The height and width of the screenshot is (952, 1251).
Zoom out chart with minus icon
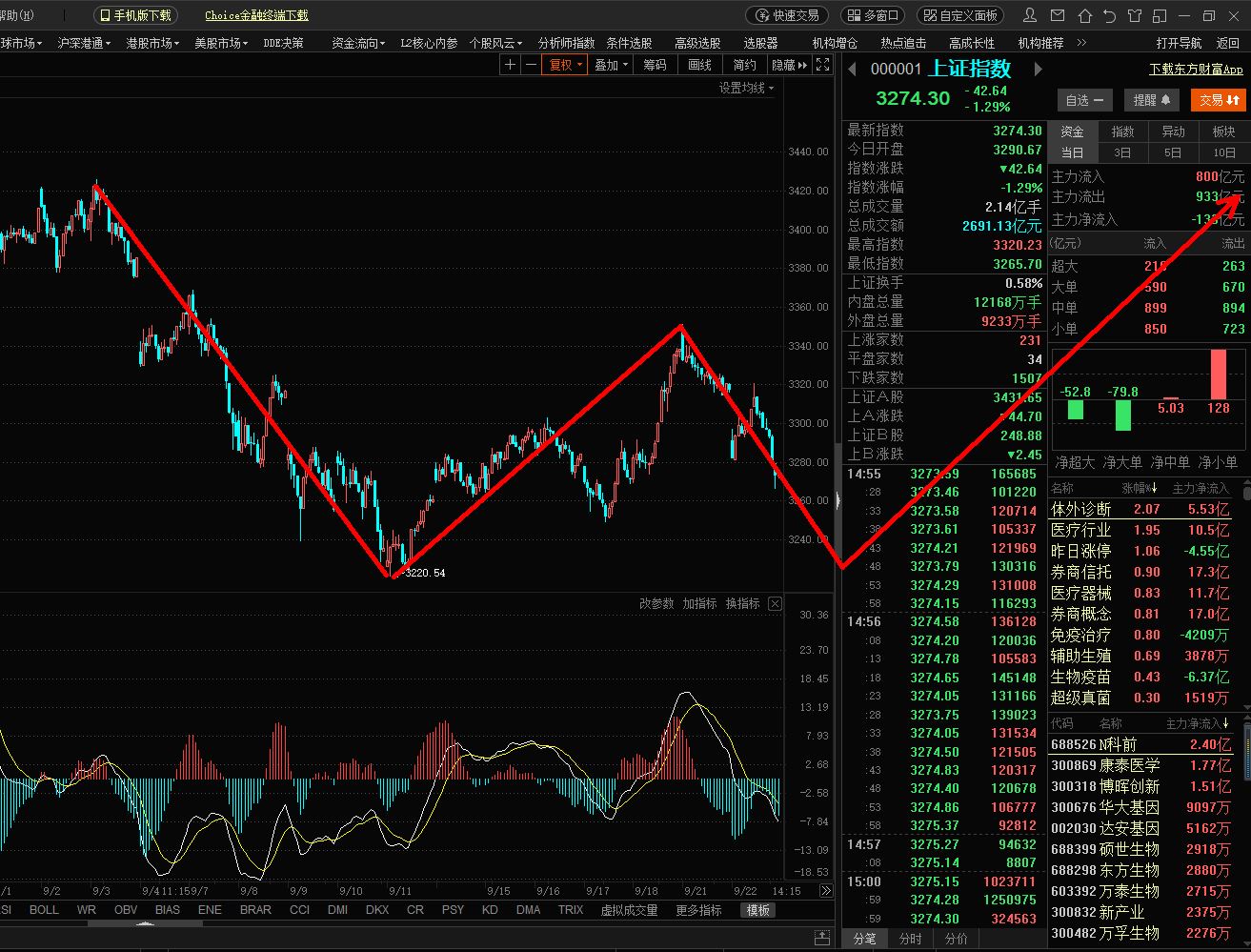click(530, 65)
